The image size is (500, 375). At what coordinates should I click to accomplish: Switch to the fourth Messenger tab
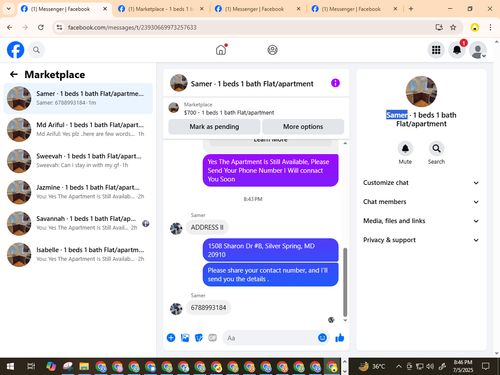(354, 9)
